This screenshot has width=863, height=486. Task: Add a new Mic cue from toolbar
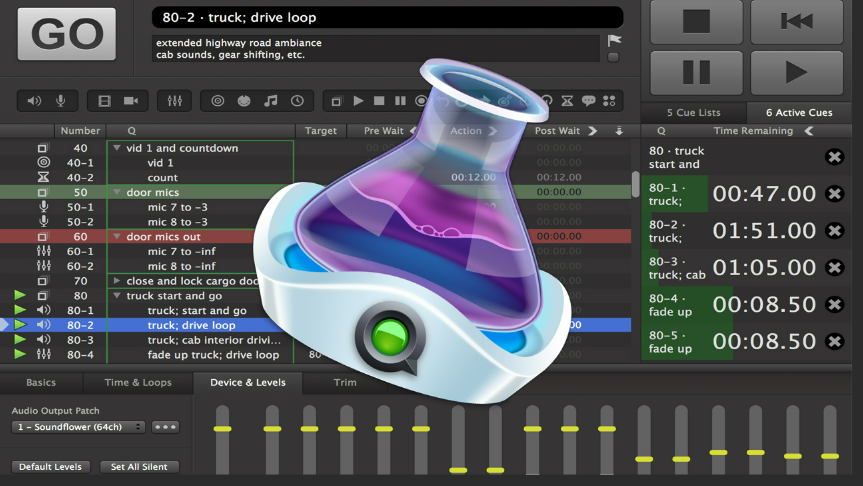[61, 101]
